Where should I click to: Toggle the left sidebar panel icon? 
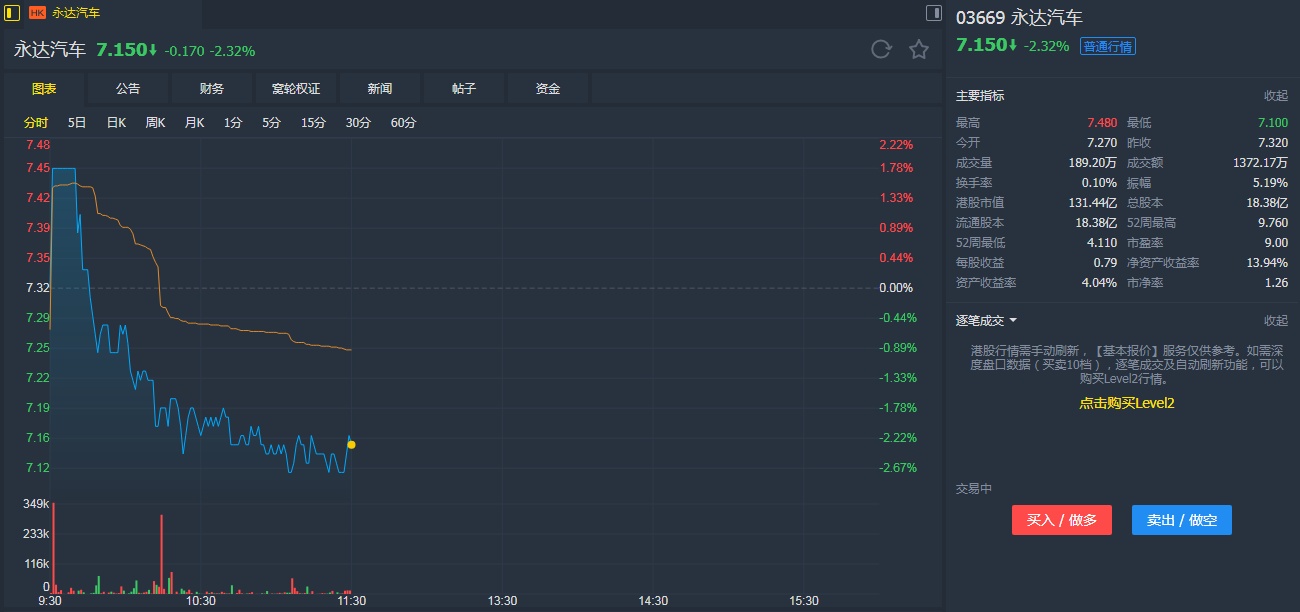tap(12, 13)
